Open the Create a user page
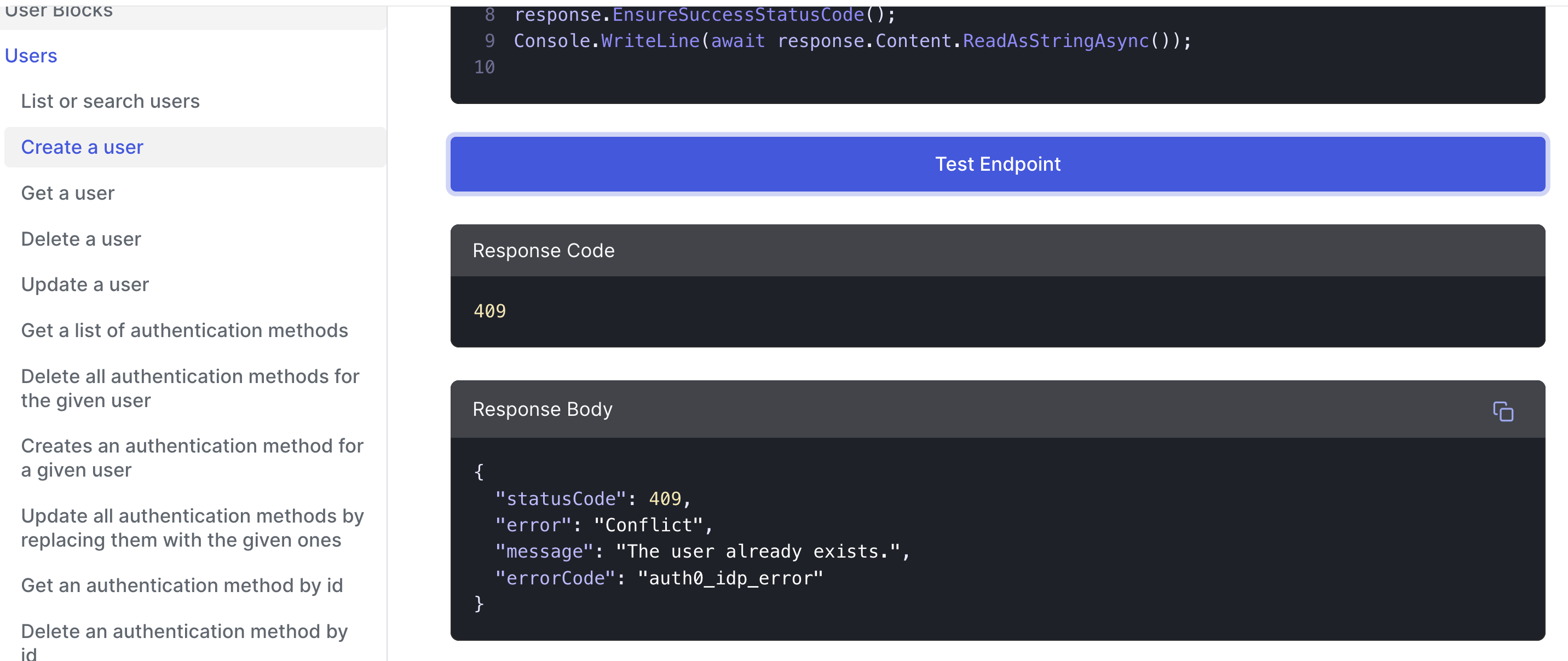The width and height of the screenshot is (1568, 661). tap(82, 147)
